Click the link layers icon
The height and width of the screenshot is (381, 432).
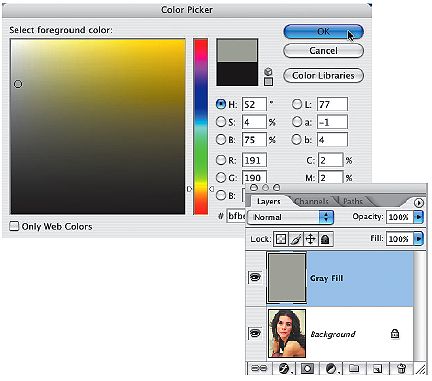259,368
